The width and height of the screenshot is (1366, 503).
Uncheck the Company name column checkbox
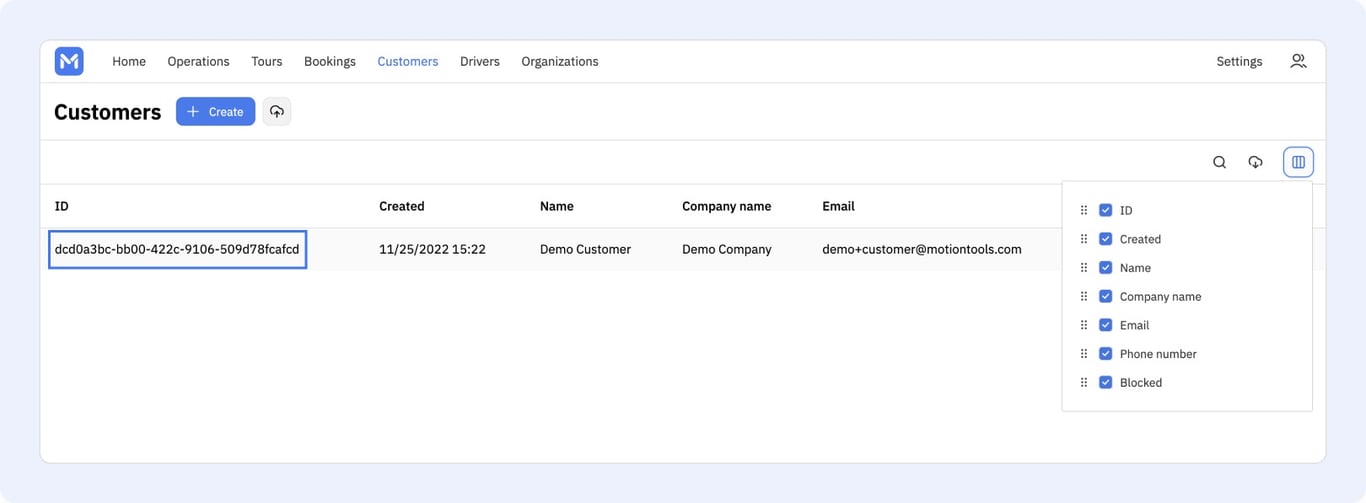pos(1105,296)
